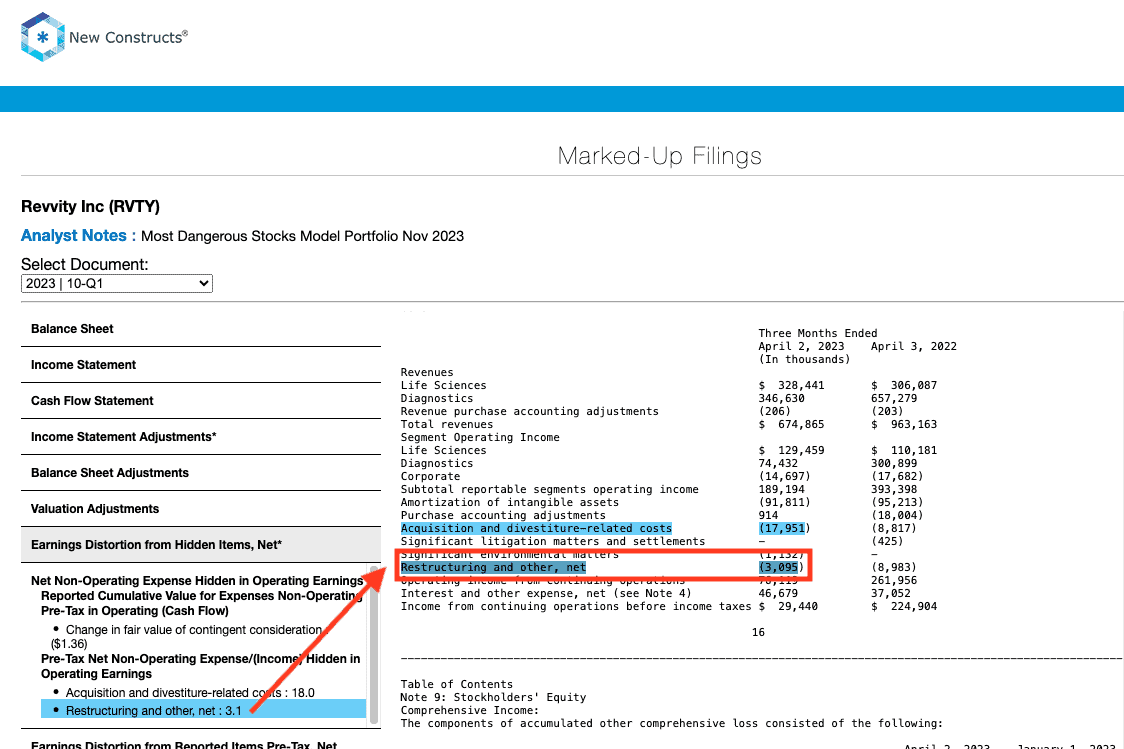Click 'Earnings Distortion from Reported Items Pre-Tax, Net' section
This screenshot has width=1124, height=749.
[x=184, y=743]
